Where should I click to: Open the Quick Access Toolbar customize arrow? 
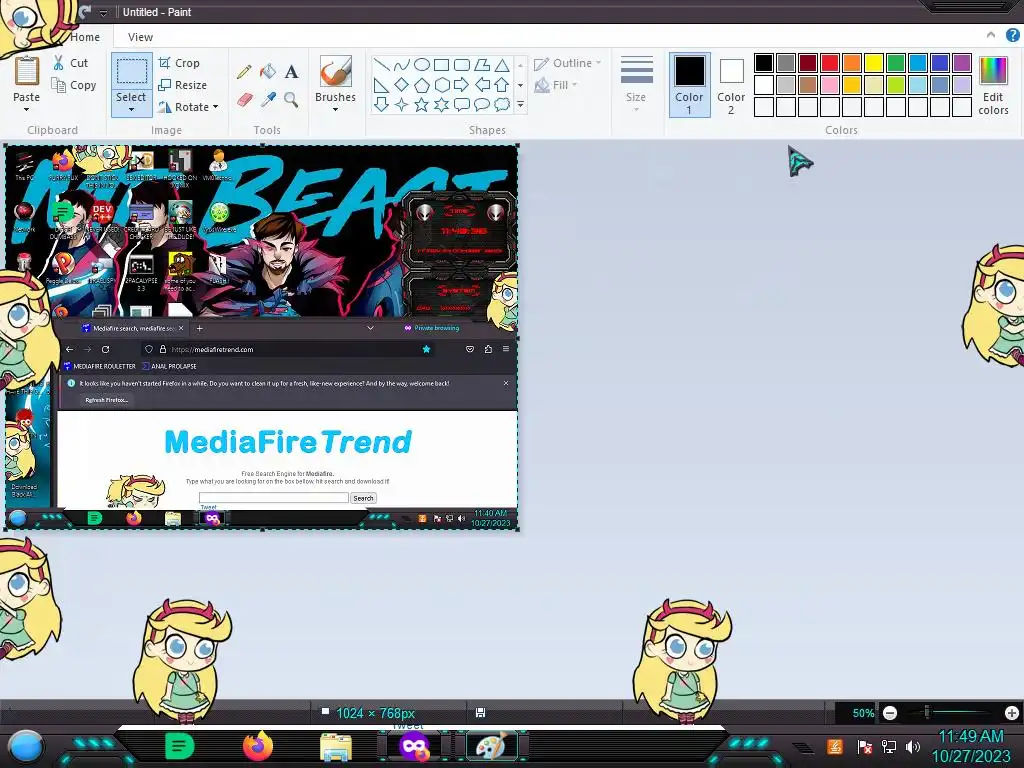(103, 12)
